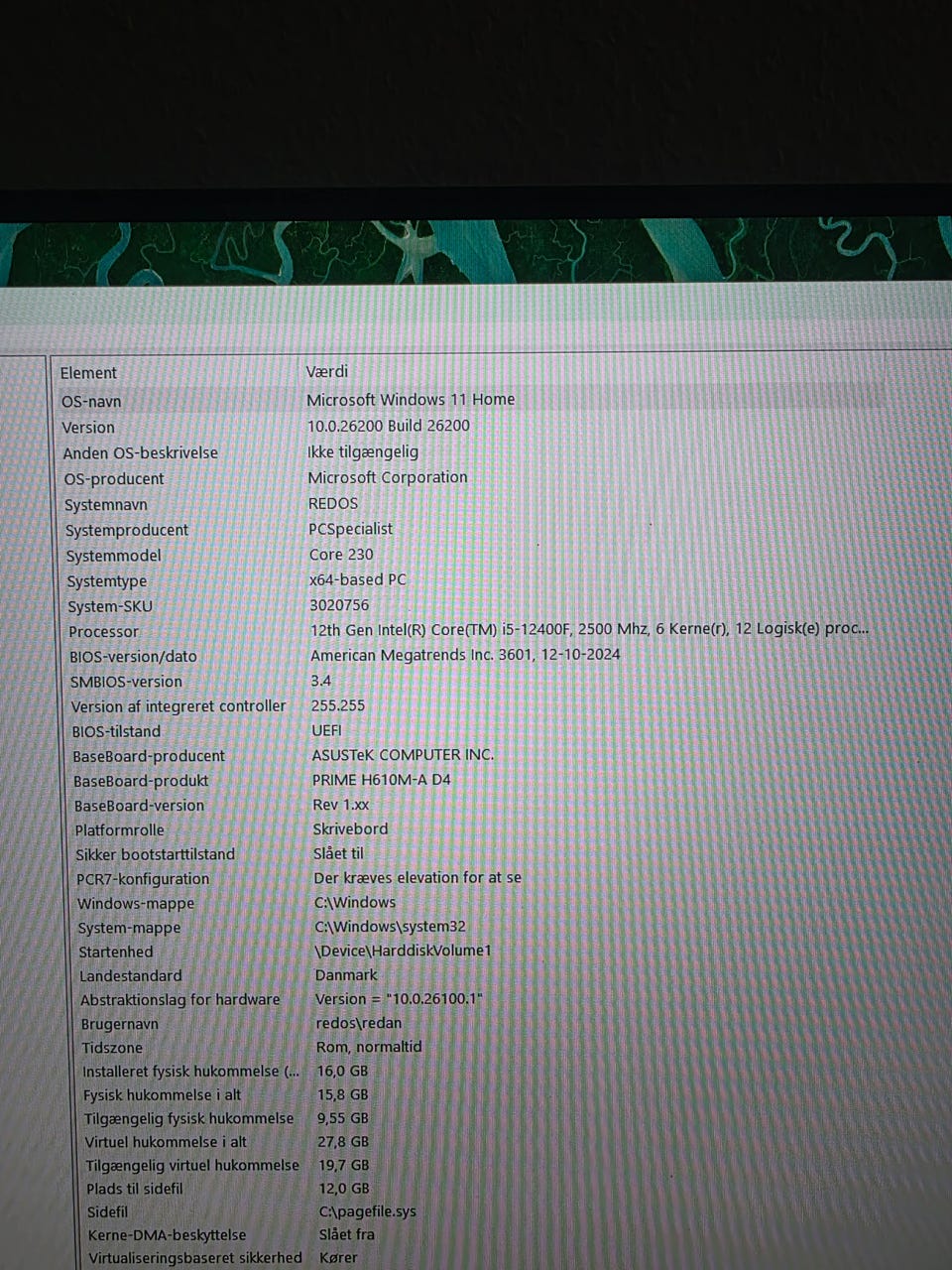Select Platformrolle row

click(x=119, y=830)
